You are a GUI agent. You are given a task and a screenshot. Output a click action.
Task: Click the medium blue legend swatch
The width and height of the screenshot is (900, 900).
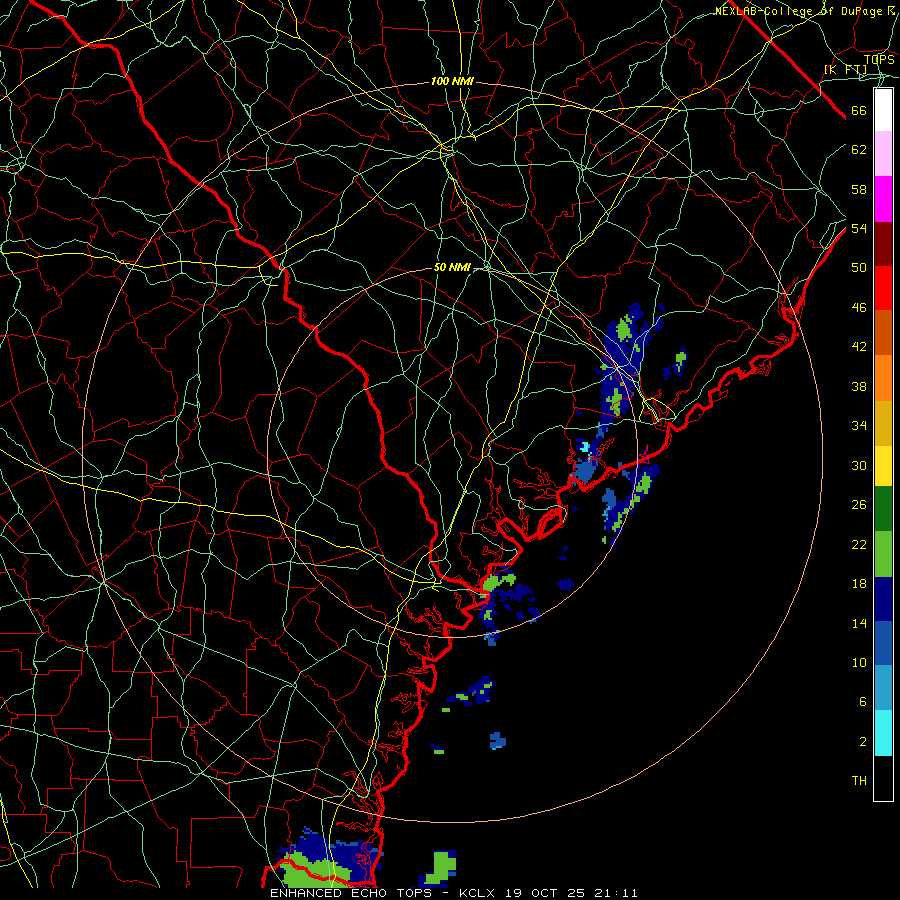click(x=883, y=643)
